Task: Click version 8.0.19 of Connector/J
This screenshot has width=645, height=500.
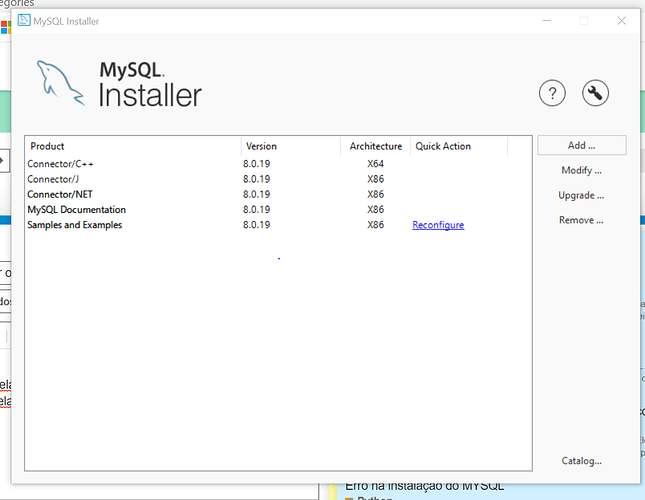Action: 256,179
